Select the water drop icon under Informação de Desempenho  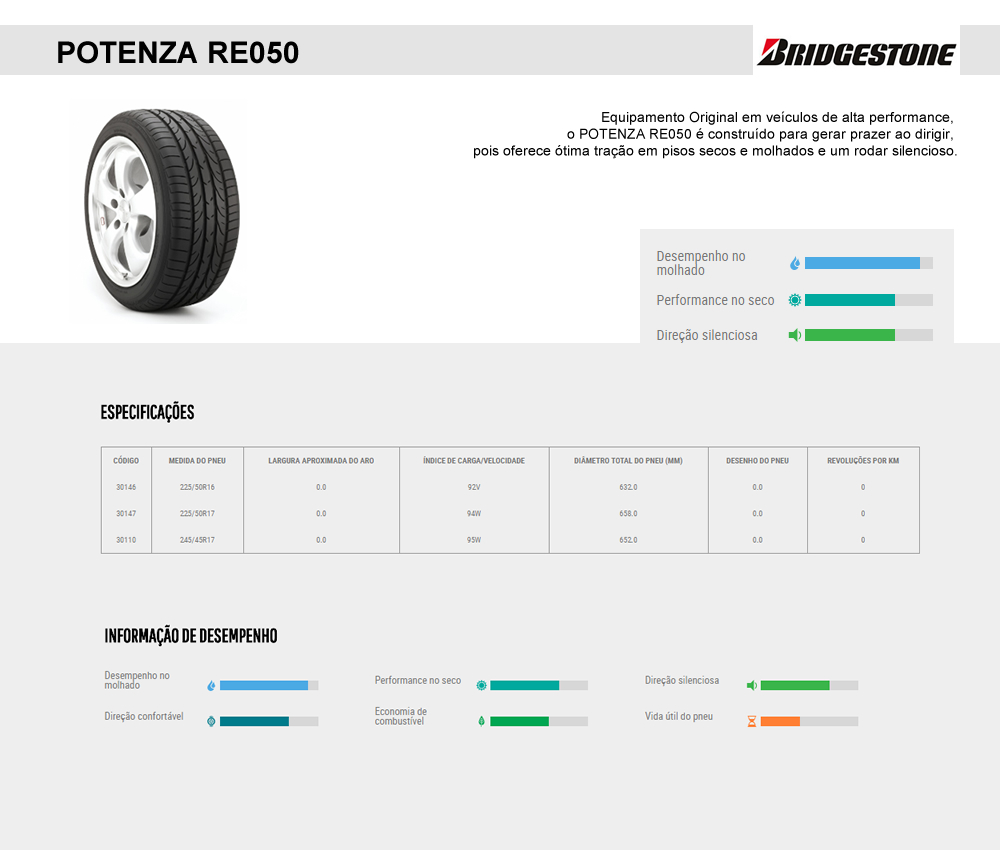tap(211, 685)
